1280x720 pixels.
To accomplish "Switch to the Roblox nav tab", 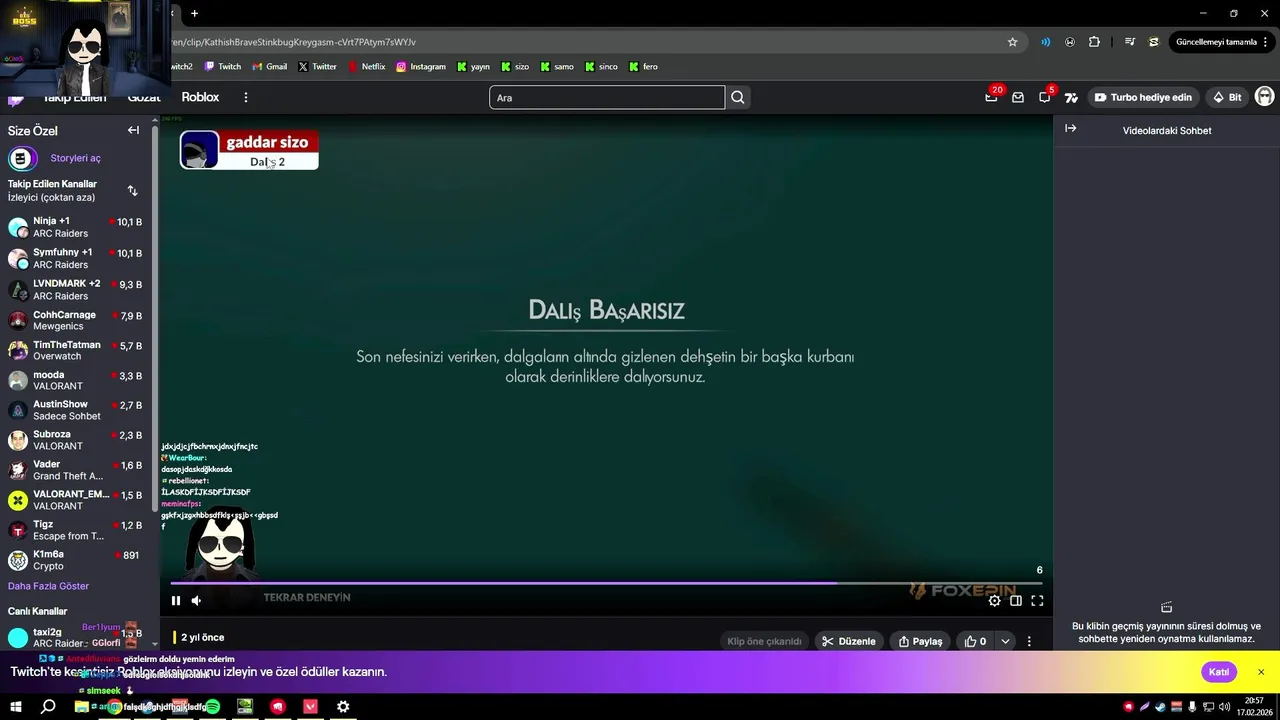I will coord(200,97).
